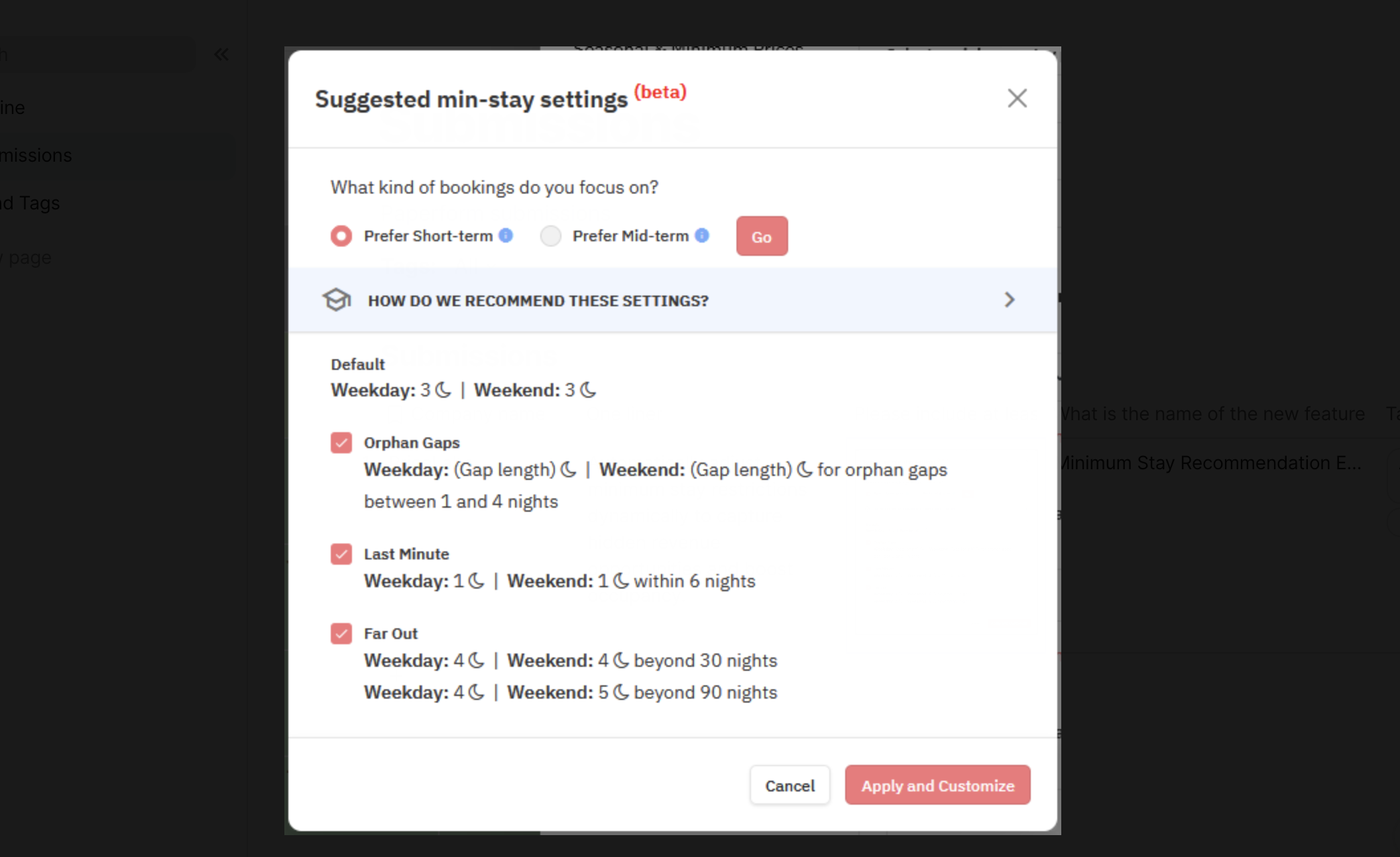Click the red Go button
The width and height of the screenshot is (1400, 857).
(x=762, y=236)
